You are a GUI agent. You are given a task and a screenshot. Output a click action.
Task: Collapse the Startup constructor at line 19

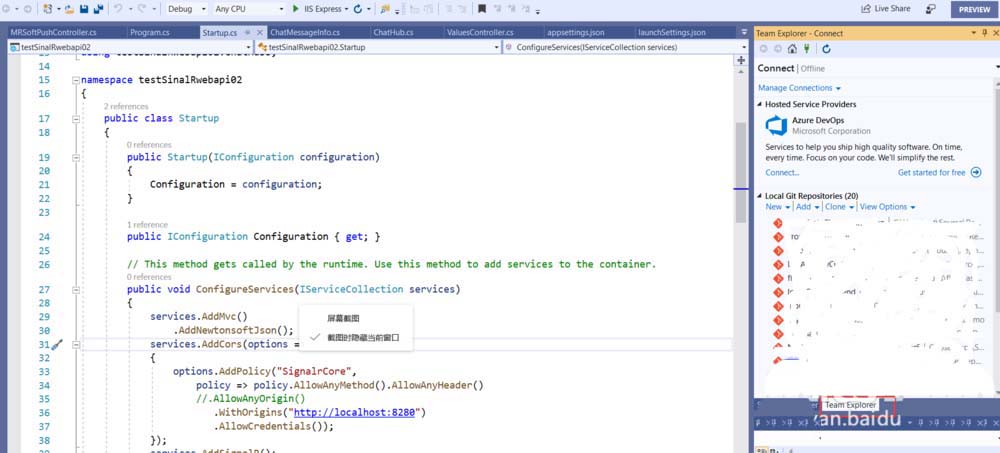click(x=76, y=157)
